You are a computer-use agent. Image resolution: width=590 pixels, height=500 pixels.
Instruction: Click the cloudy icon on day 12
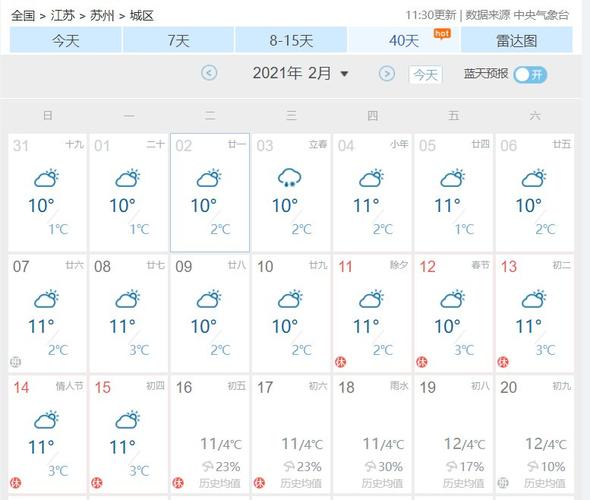click(x=453, y=299)
